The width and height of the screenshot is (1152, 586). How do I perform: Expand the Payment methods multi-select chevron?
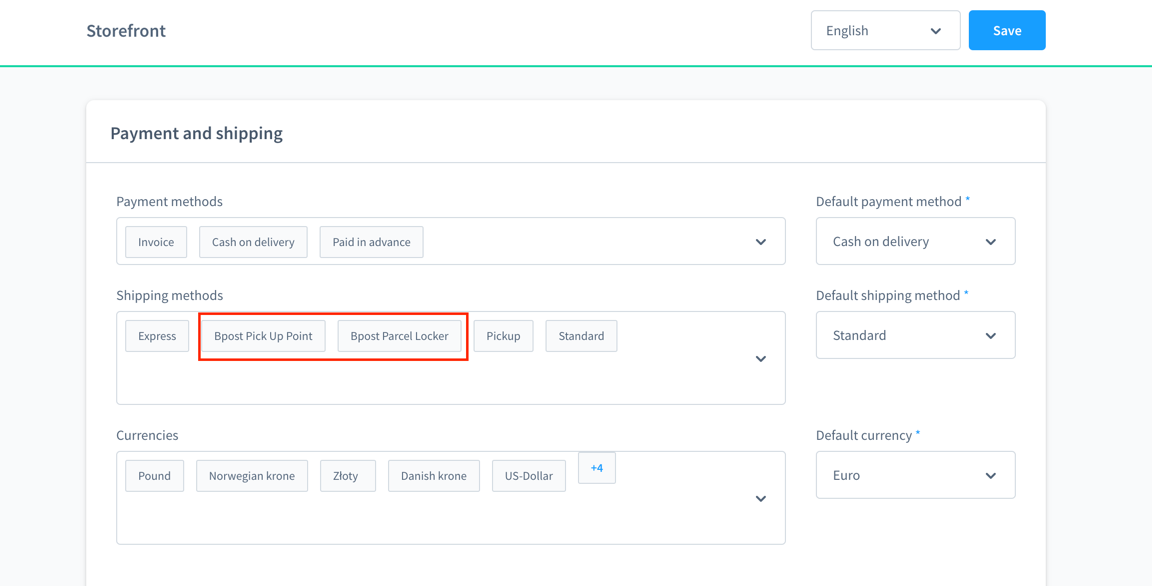(761, 242)
